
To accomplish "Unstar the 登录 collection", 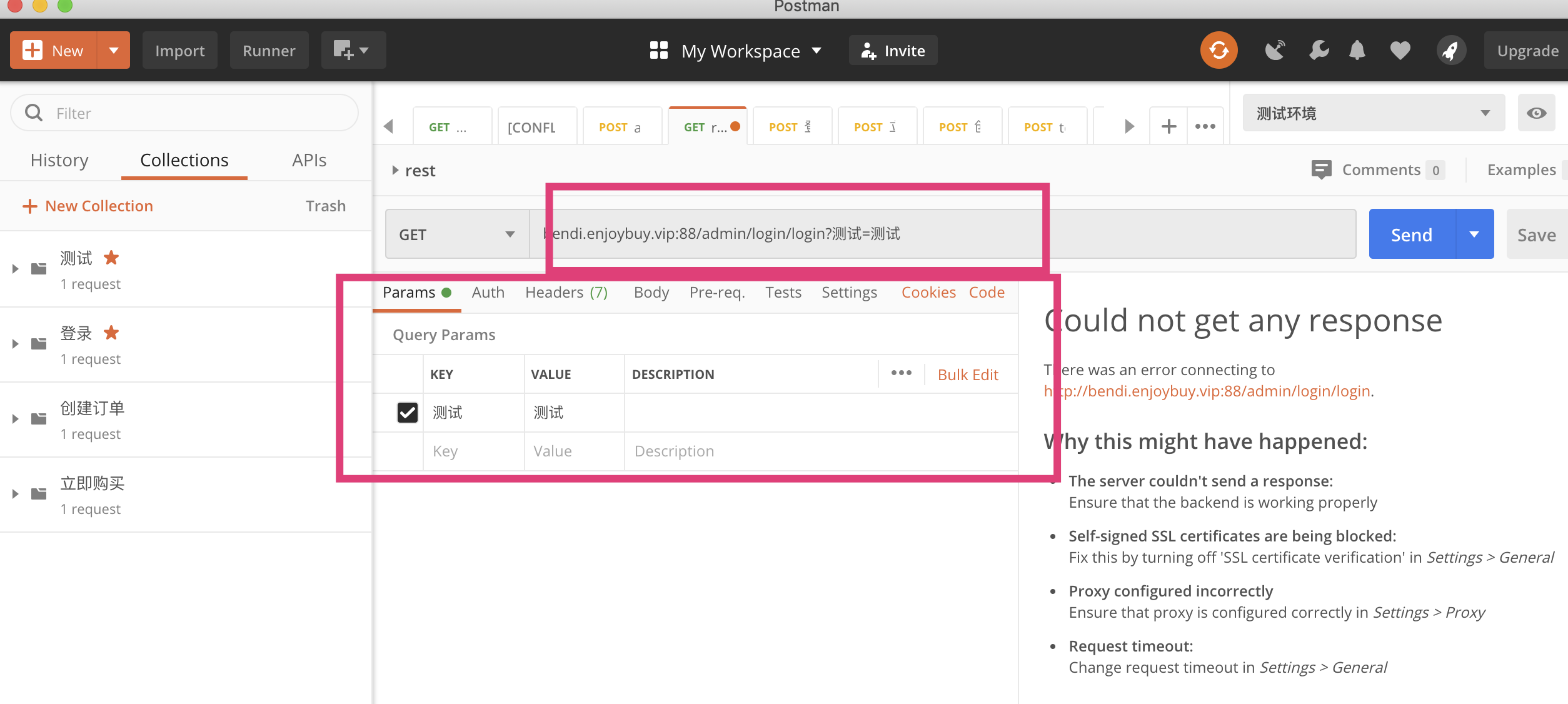I will coord(111,333).
